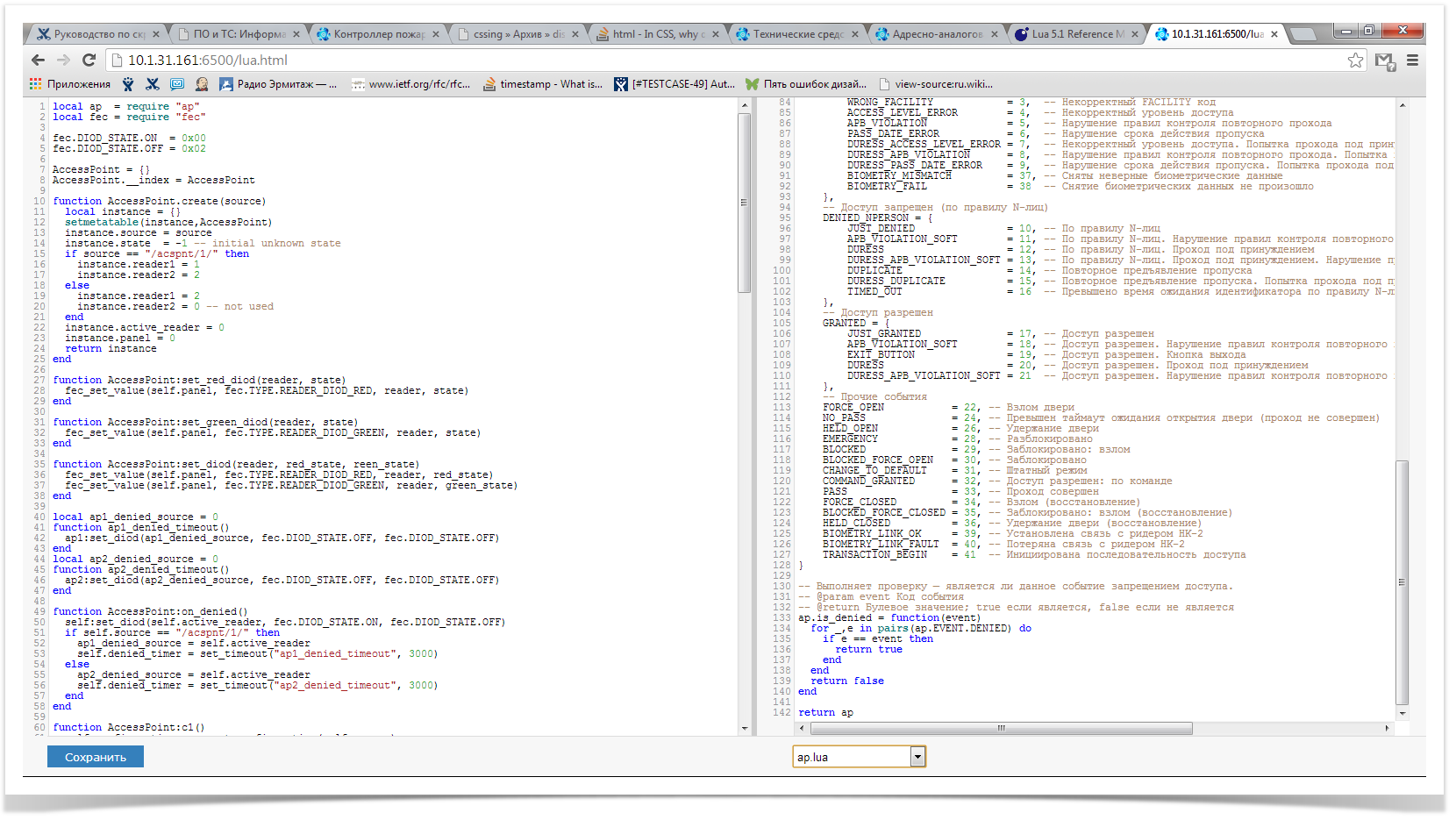Bookmark this page with the star icon

coord(1355,61)
